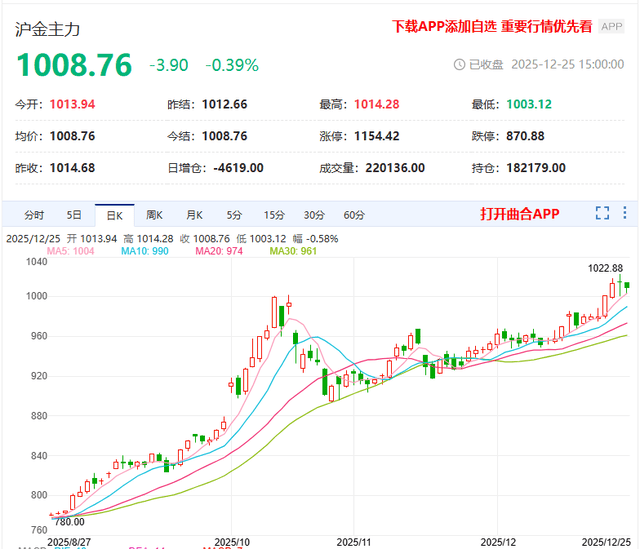This screenshot has width=640, height=549.
Task: Show the 60分 interval chart
Action: (354, 215)
